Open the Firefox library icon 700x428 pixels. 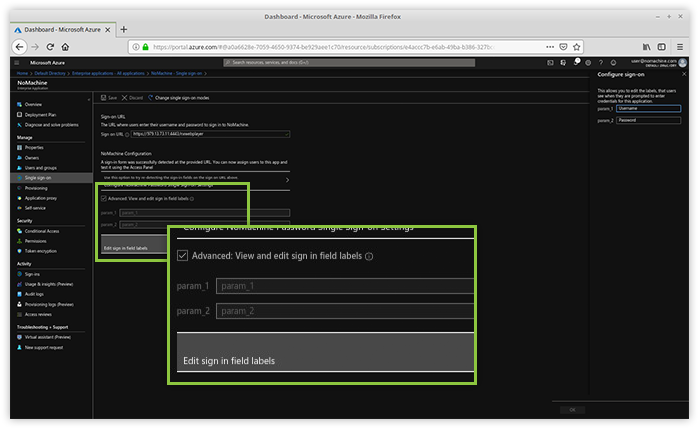pyautogui.click(x=646, y=47)
